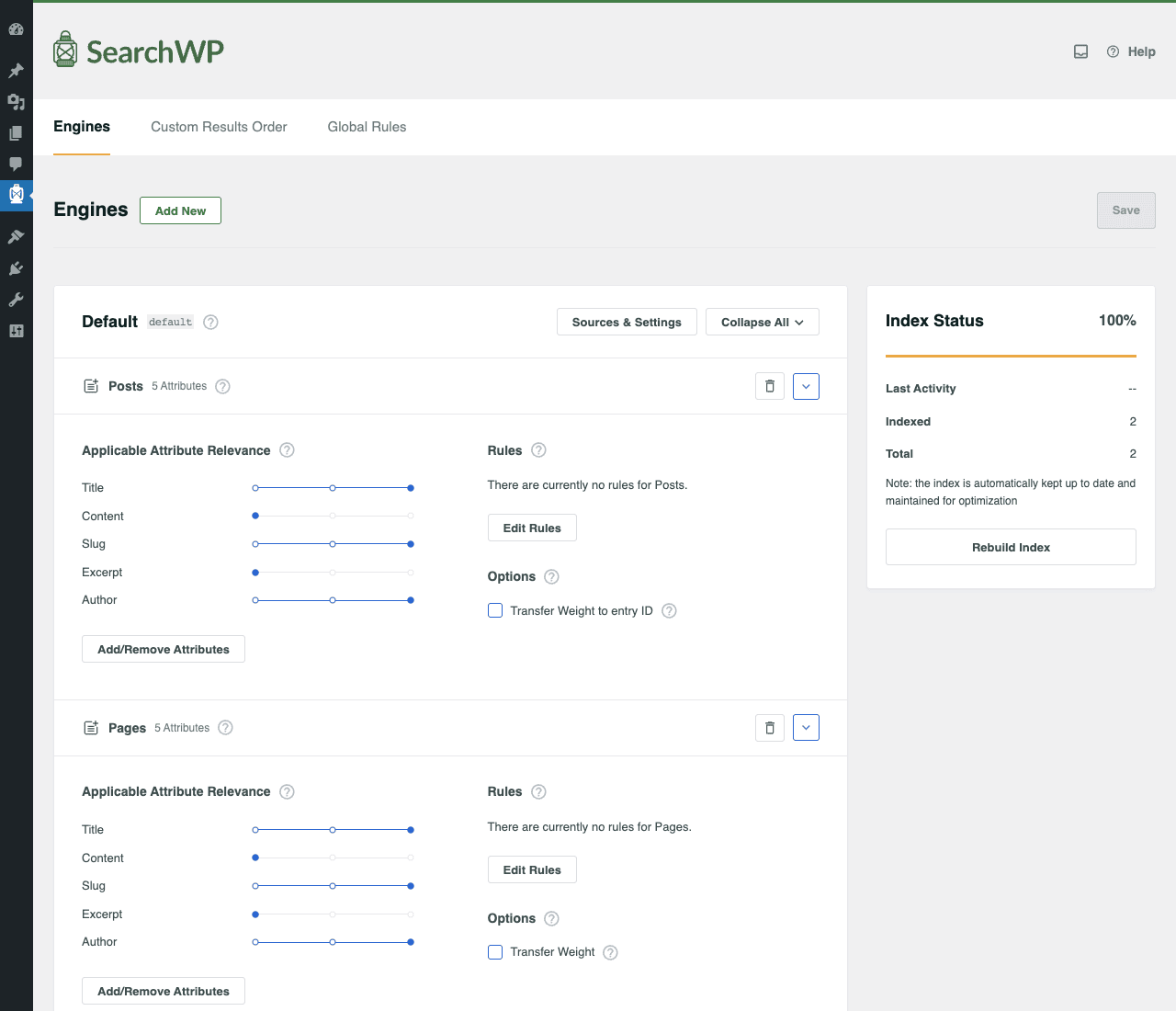Collapse the Pages section chevron
The width and height of the screenshot is (1176, 1011).
point(806,728)
